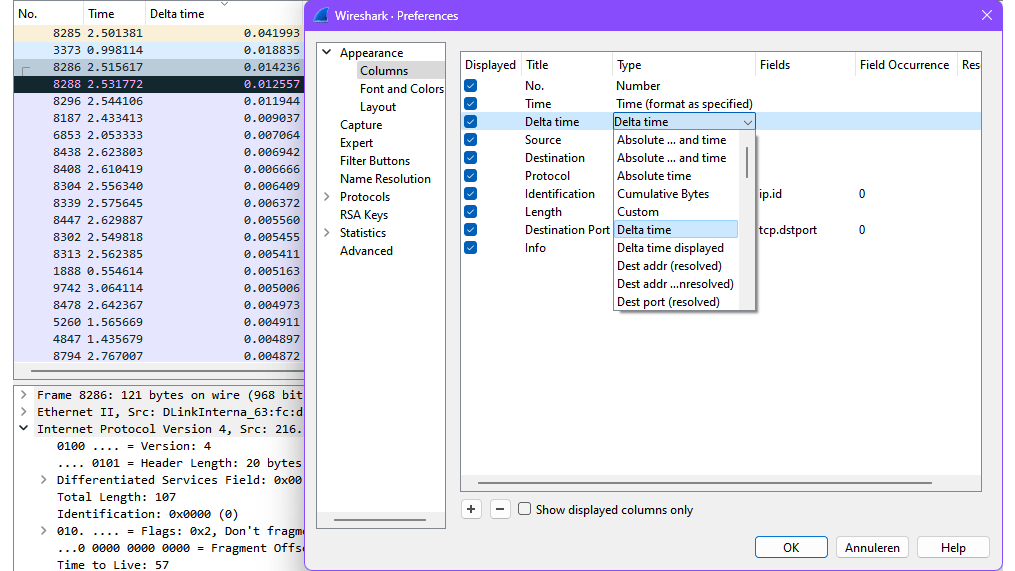Viewport: 1015px width, 571px height.
Task: Uncheck the Delta time displayed checkbox
Action: click(471, 122)
